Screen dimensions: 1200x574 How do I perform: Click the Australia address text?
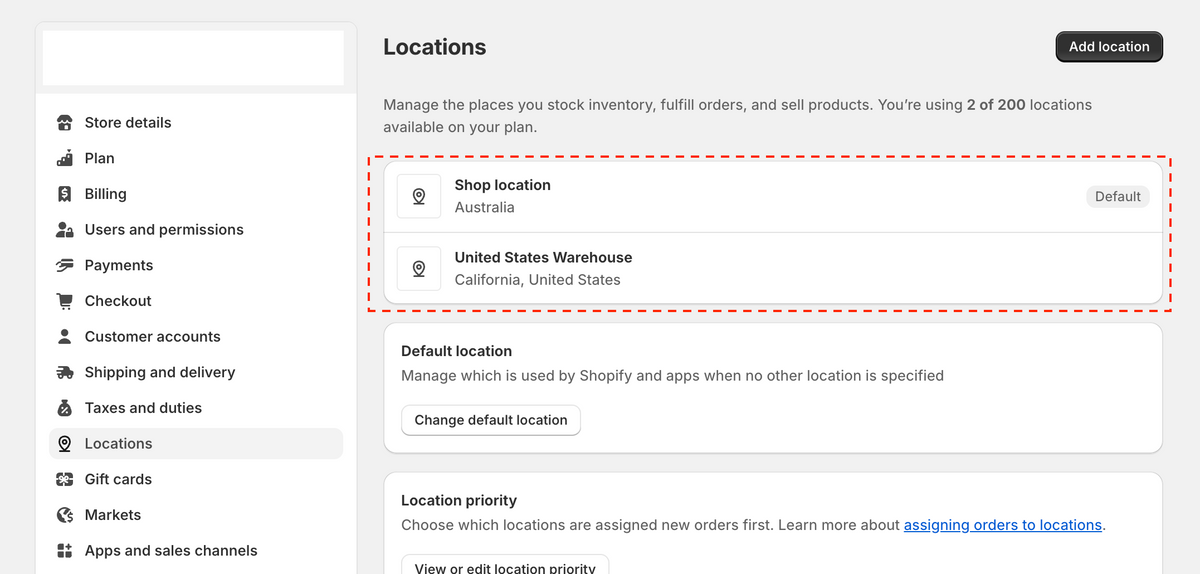pyautogui.click(x=485, y=208)
